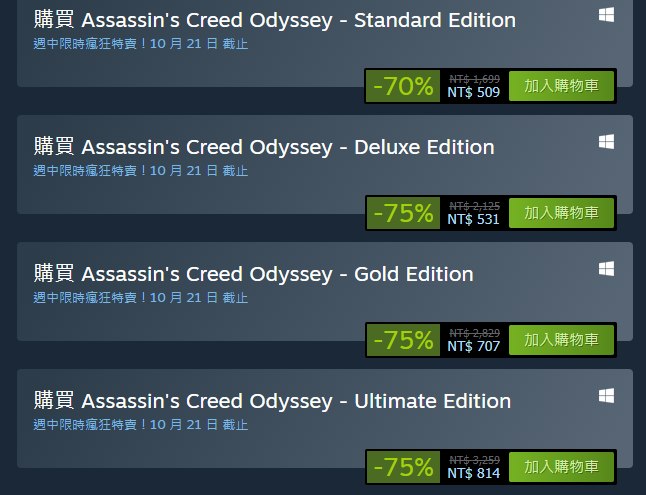Add Deluxe Edition to cart
This screenshot has width=646, height=495.
(561, 213)
